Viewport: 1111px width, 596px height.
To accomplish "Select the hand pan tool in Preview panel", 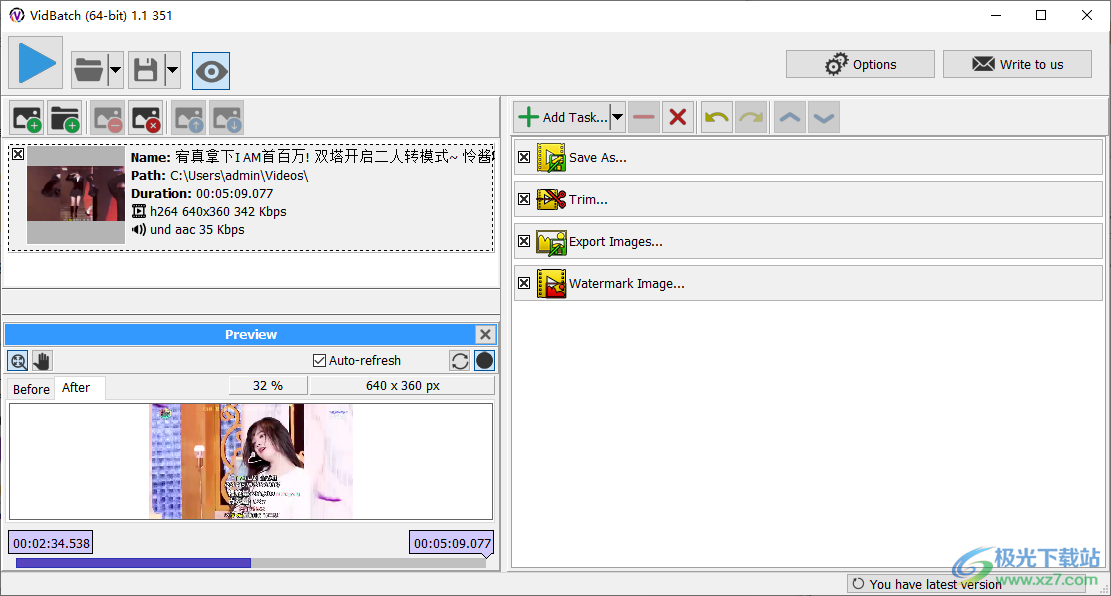I will (x=39, y=360).
